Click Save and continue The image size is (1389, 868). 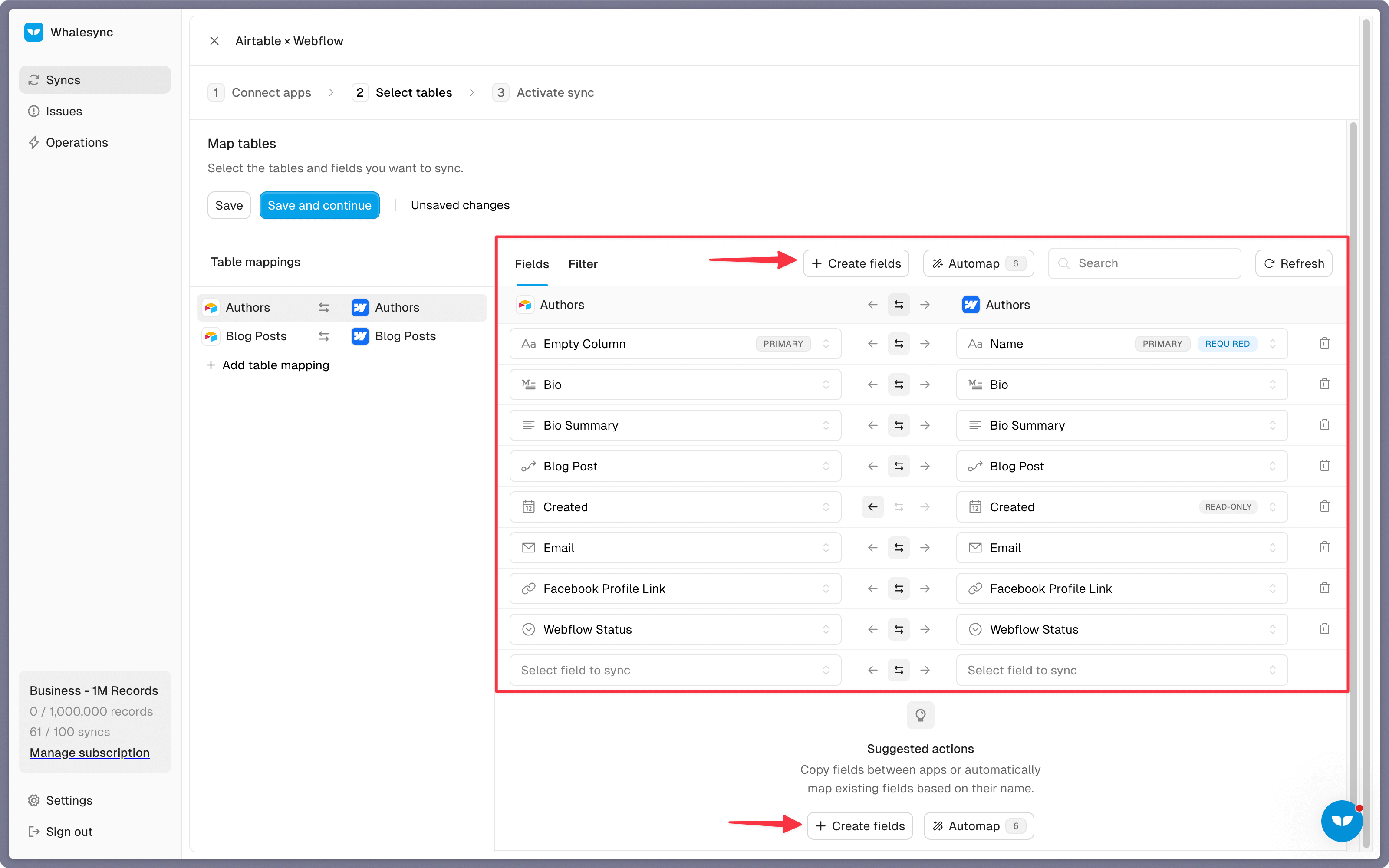tap(319, 206)
